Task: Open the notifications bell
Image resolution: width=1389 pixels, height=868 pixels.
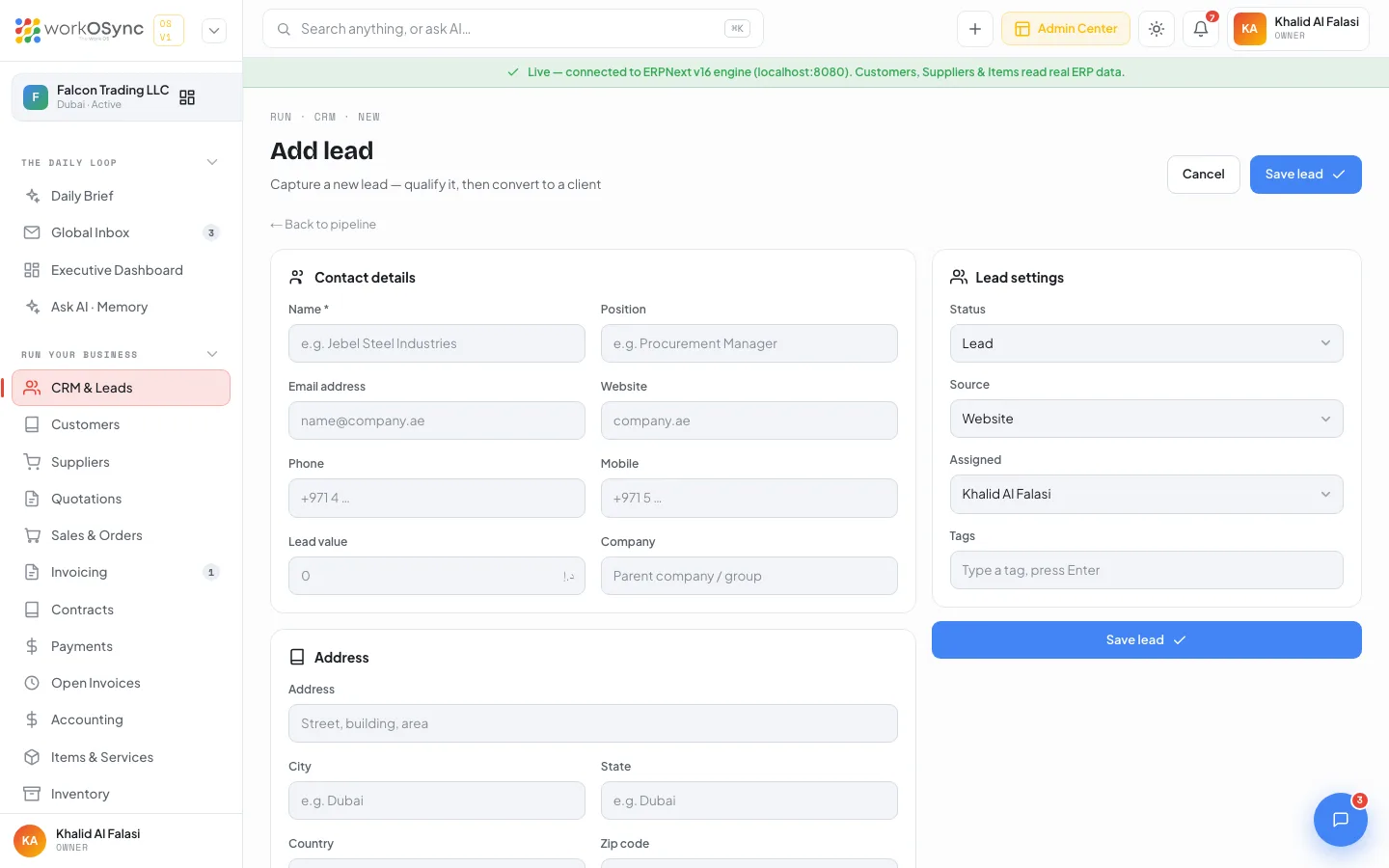Action: coord(1201,29)
